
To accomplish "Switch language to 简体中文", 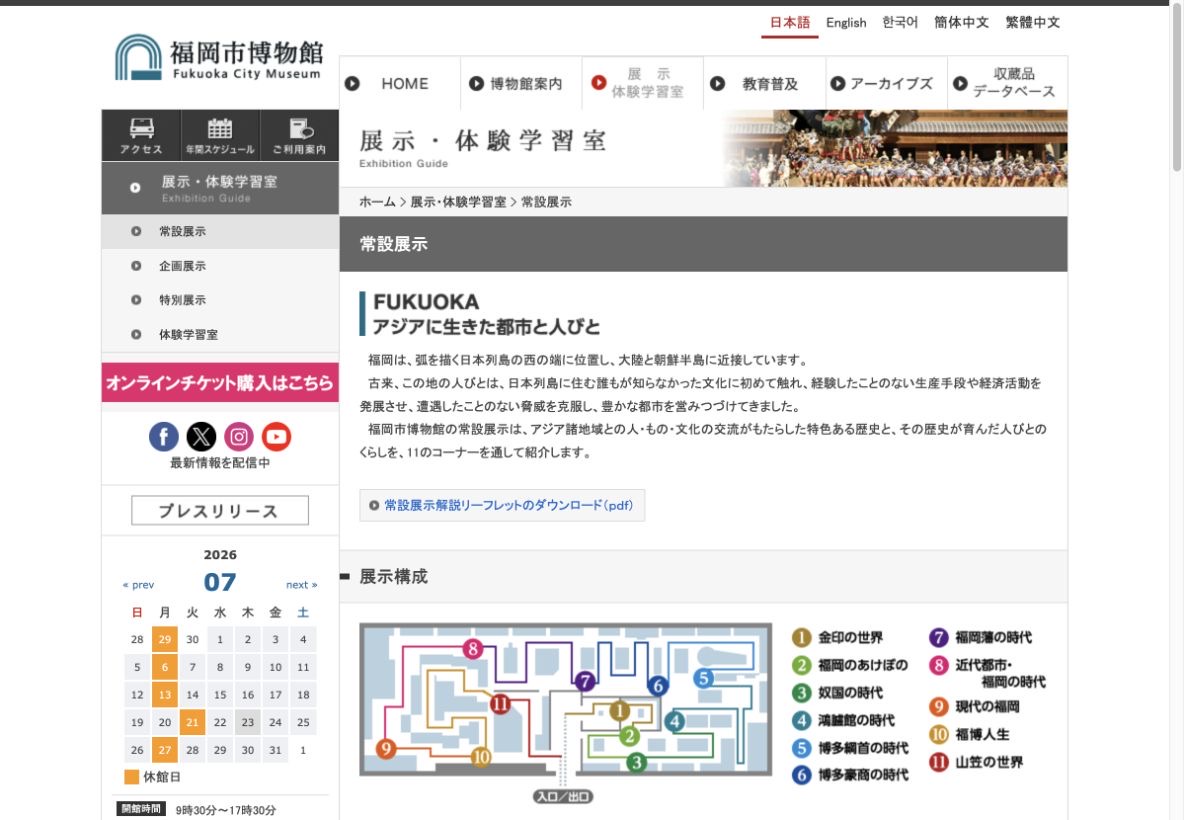I will pos(961,23).
